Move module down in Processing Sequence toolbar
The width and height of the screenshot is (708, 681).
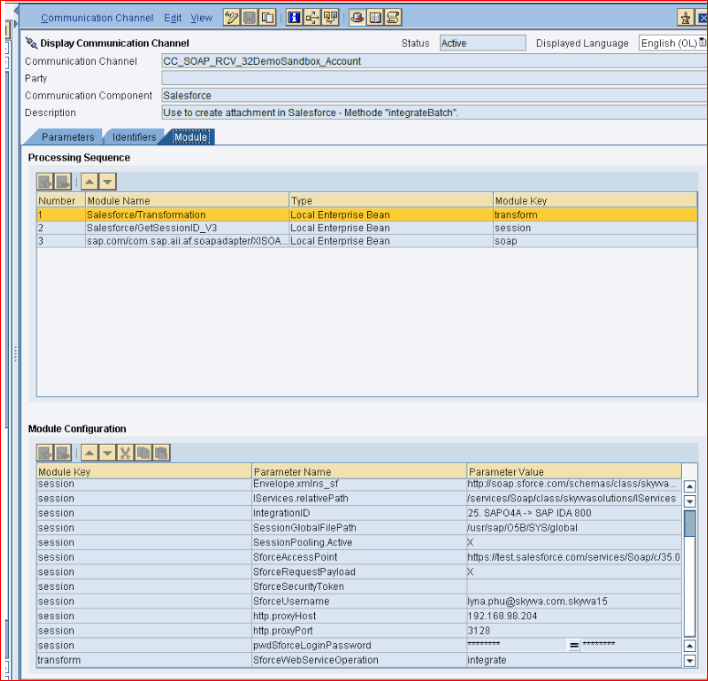pos(107,181)
